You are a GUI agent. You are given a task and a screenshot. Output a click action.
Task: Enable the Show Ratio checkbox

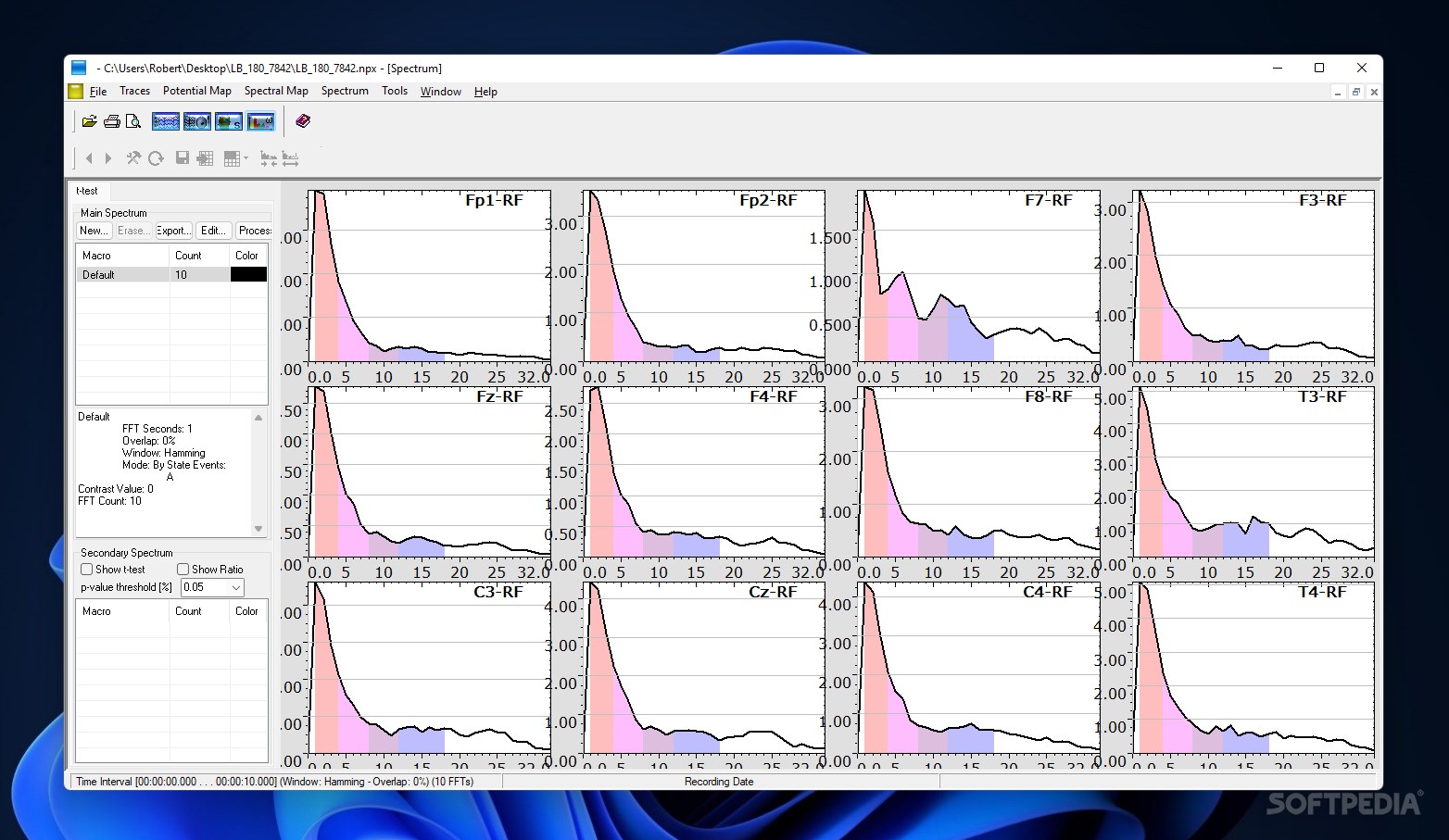pyautogui.click(x=183, y=570)
